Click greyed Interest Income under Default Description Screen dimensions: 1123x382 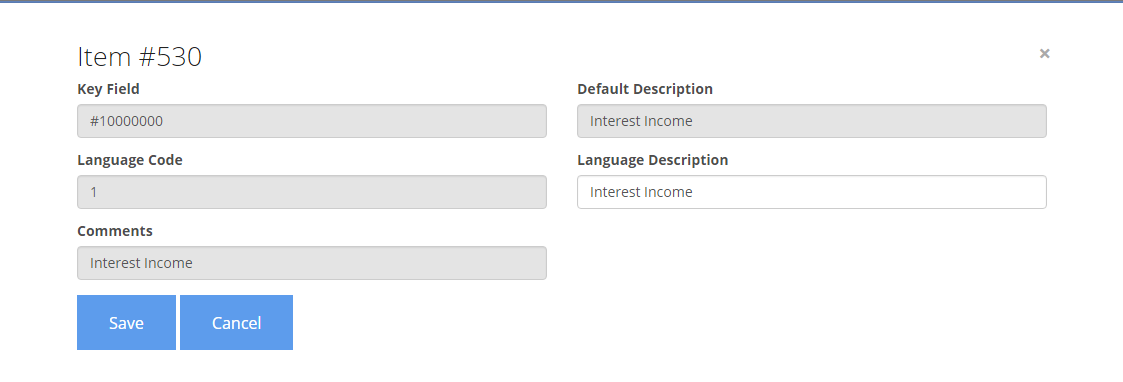click(641, 121)
